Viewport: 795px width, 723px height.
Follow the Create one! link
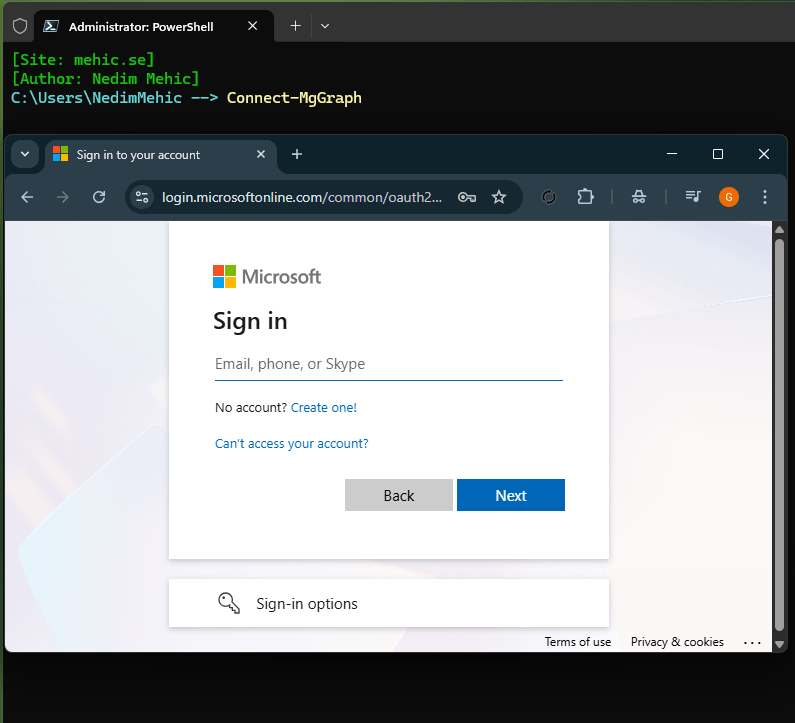[x=323, y=408]
